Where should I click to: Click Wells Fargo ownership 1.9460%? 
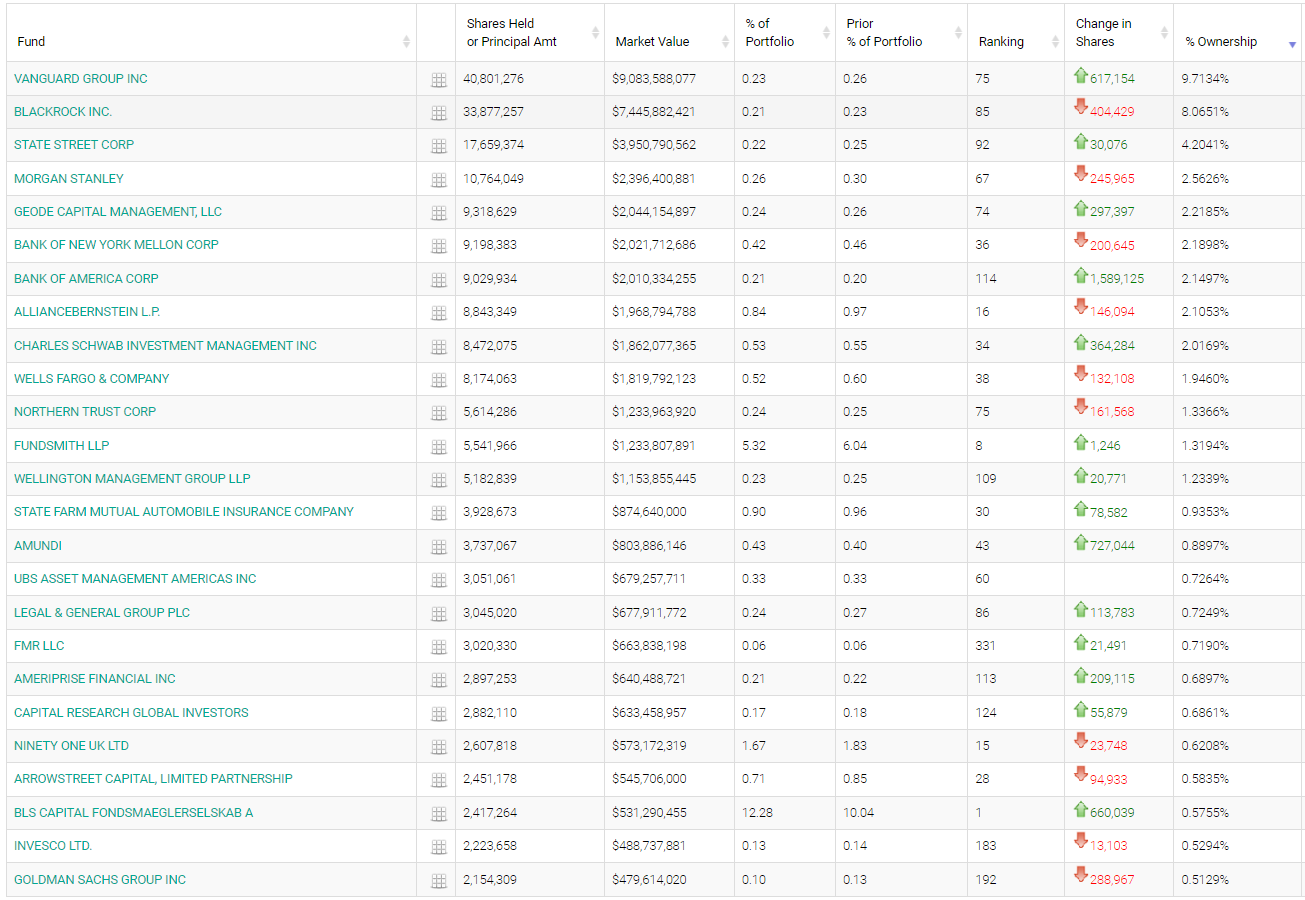point(1207,379)
